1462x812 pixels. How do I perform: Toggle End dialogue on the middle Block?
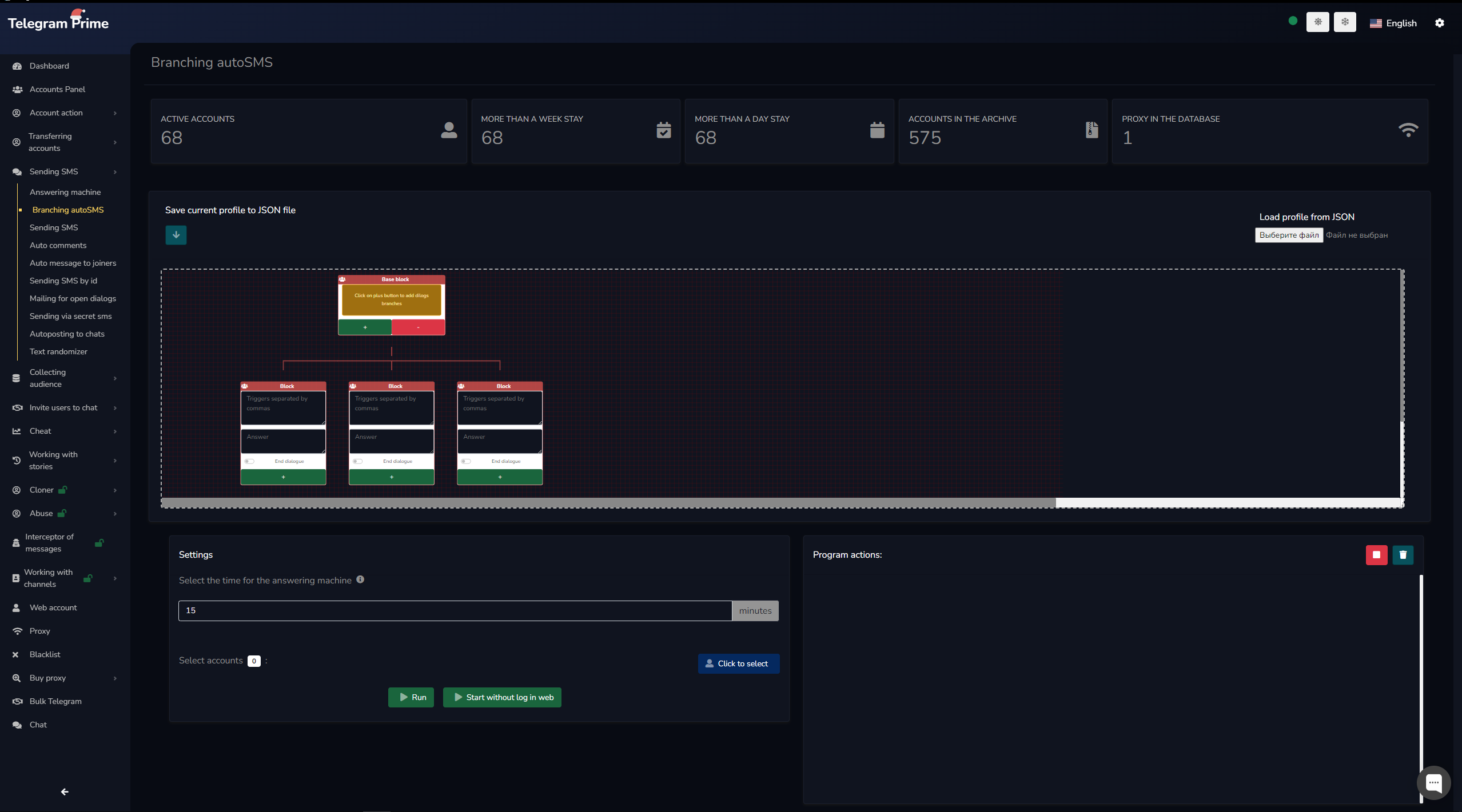click(358, 461)
